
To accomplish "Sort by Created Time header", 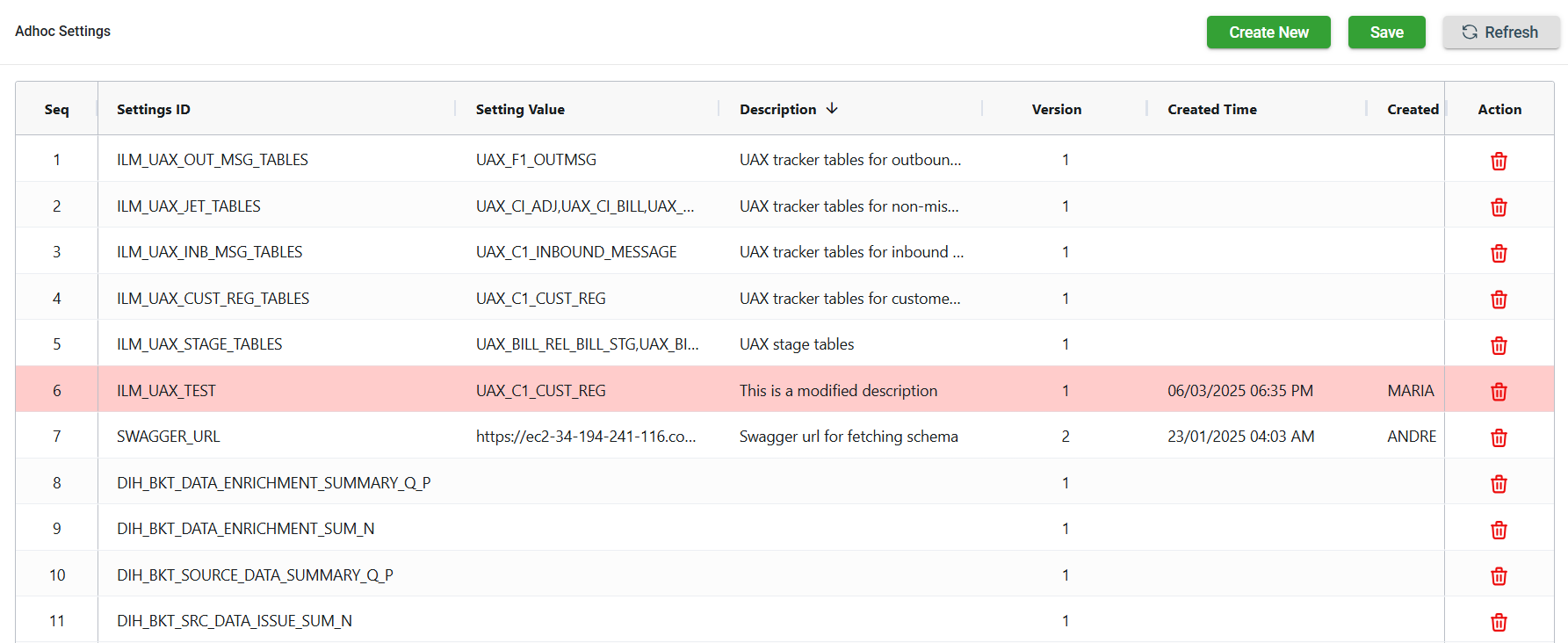I will click(x=1211, y=110).
